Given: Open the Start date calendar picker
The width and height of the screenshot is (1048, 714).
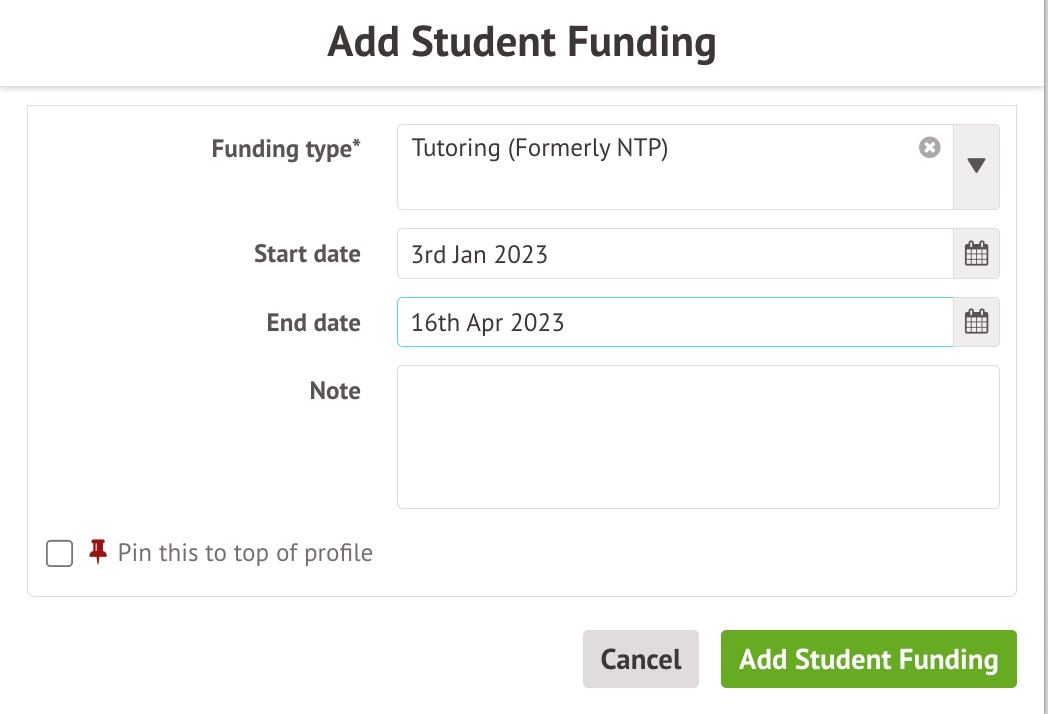Looking at the screenshot, I should pos(976,254).
